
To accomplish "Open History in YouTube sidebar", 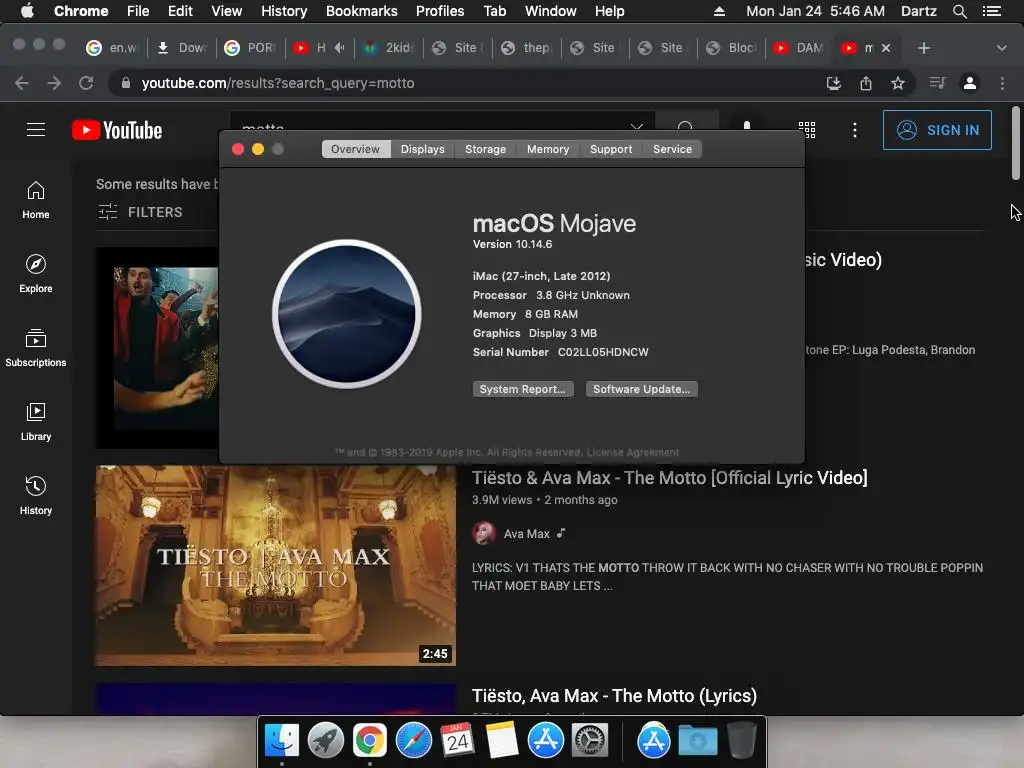I will pos(36,496).
